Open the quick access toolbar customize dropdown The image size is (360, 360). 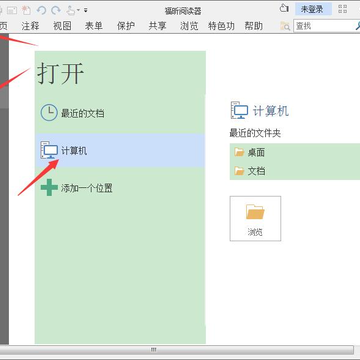coord(85,10)
